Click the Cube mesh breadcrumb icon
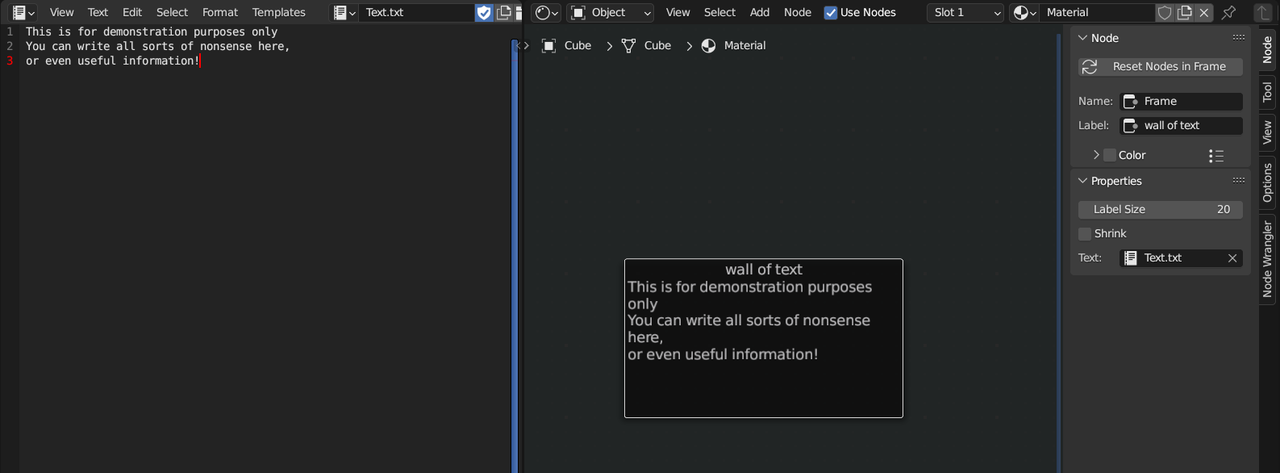 [629, 45]
